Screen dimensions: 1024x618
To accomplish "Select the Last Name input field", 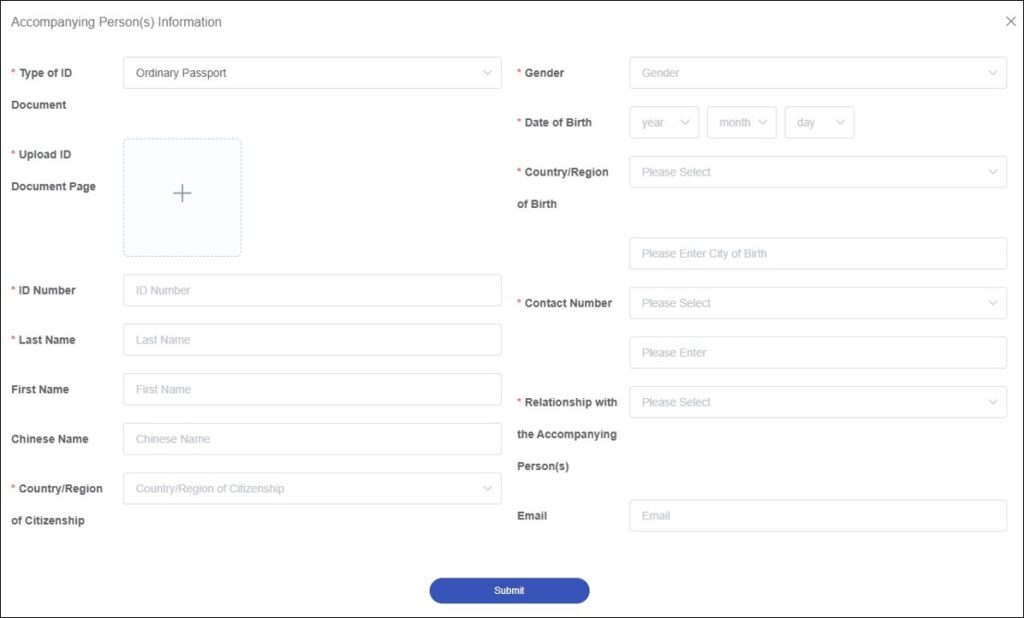I will coord(312,339).
